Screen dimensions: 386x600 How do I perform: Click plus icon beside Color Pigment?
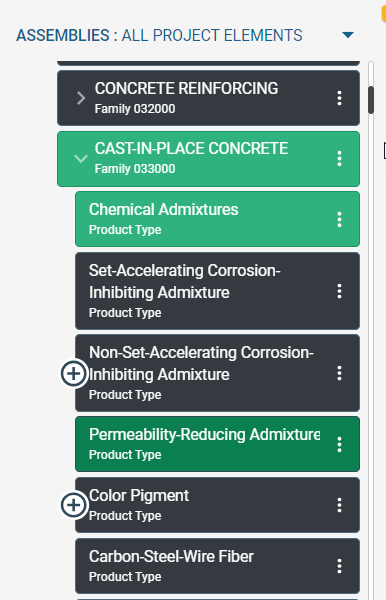(x=73, y=505)
